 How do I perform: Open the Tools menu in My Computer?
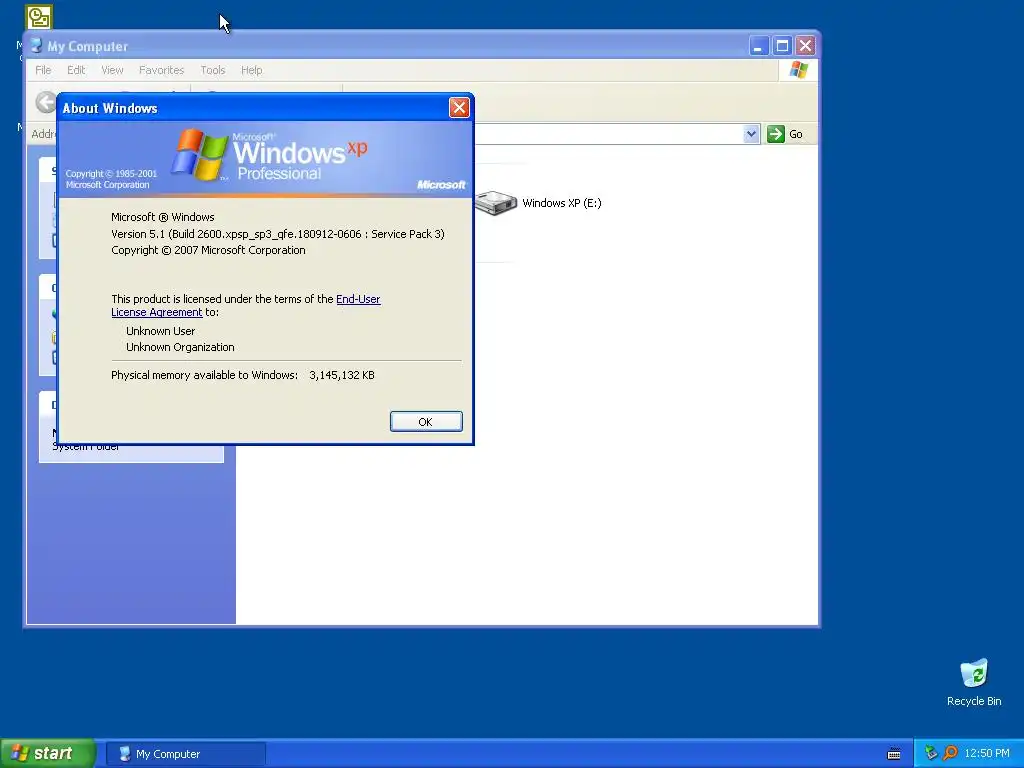click(212, 70)
